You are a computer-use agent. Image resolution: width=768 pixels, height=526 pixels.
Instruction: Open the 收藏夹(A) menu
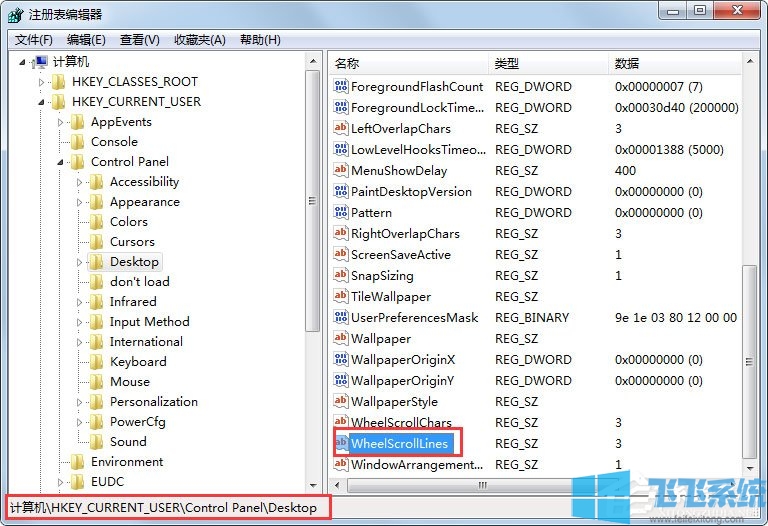pyautogui.click(x=200, y=40)
